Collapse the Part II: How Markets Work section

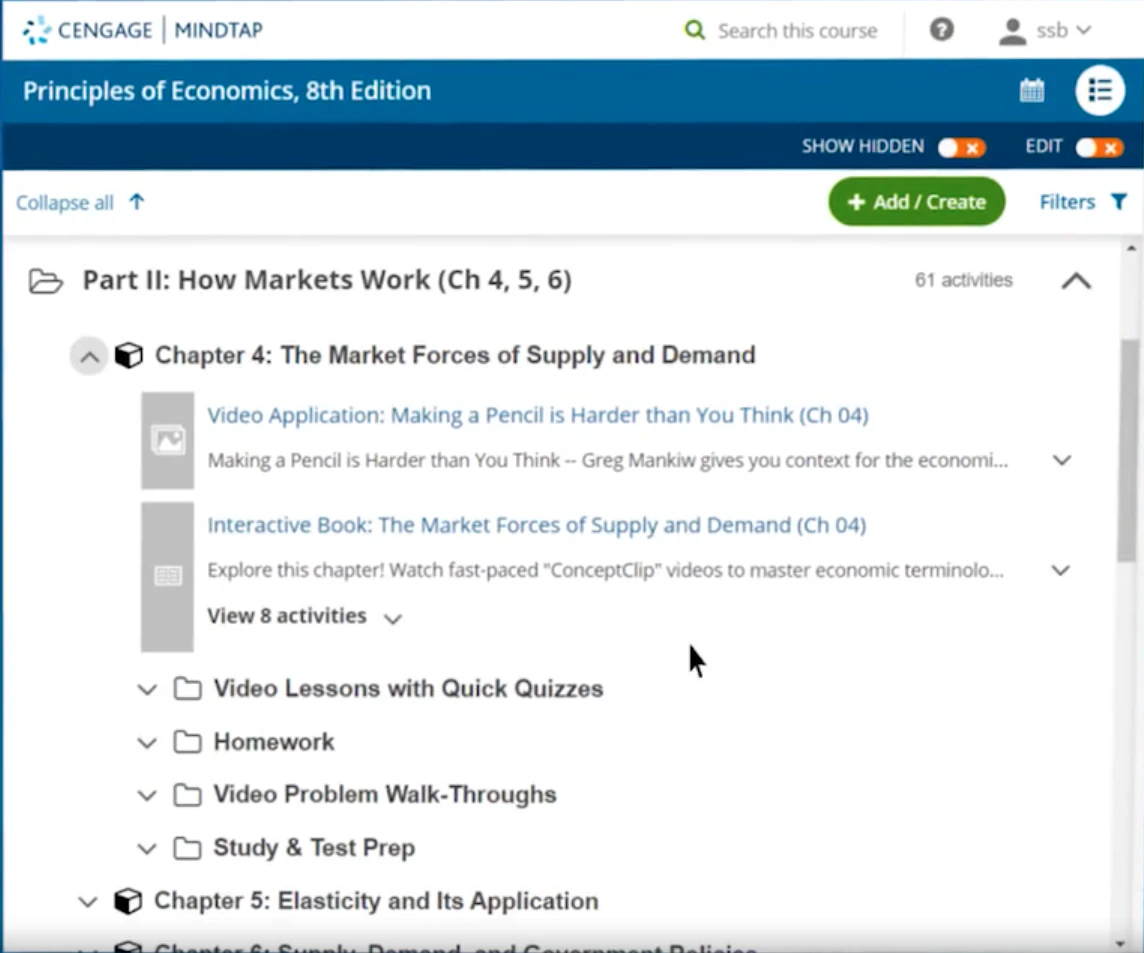pyautogui.click(x=1075, y=281)
